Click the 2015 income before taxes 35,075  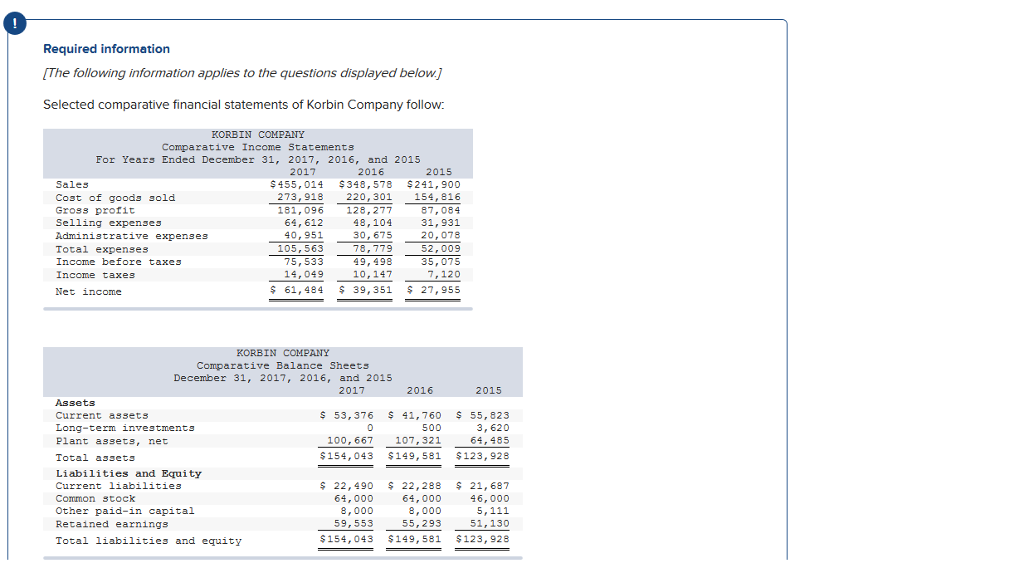coord(440,262)
